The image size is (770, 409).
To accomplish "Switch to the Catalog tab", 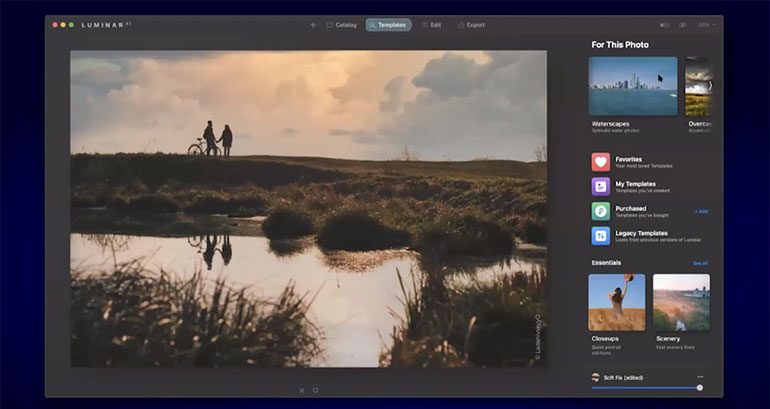I will tap(341, 25).
